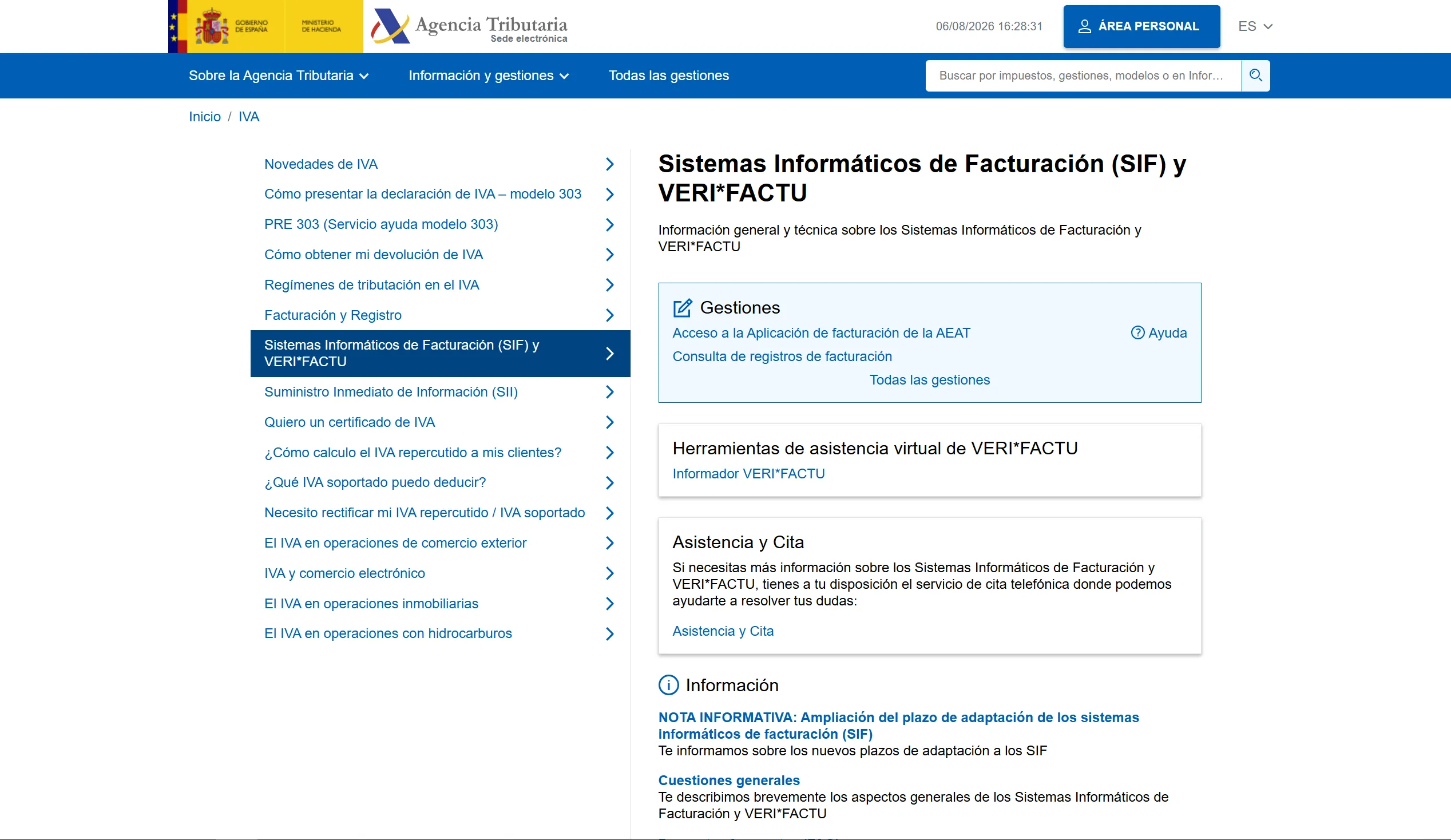Click chevron beside Facturación y Registro
The width and height of the screenshot is (1451, 840).
pos(610,315)
